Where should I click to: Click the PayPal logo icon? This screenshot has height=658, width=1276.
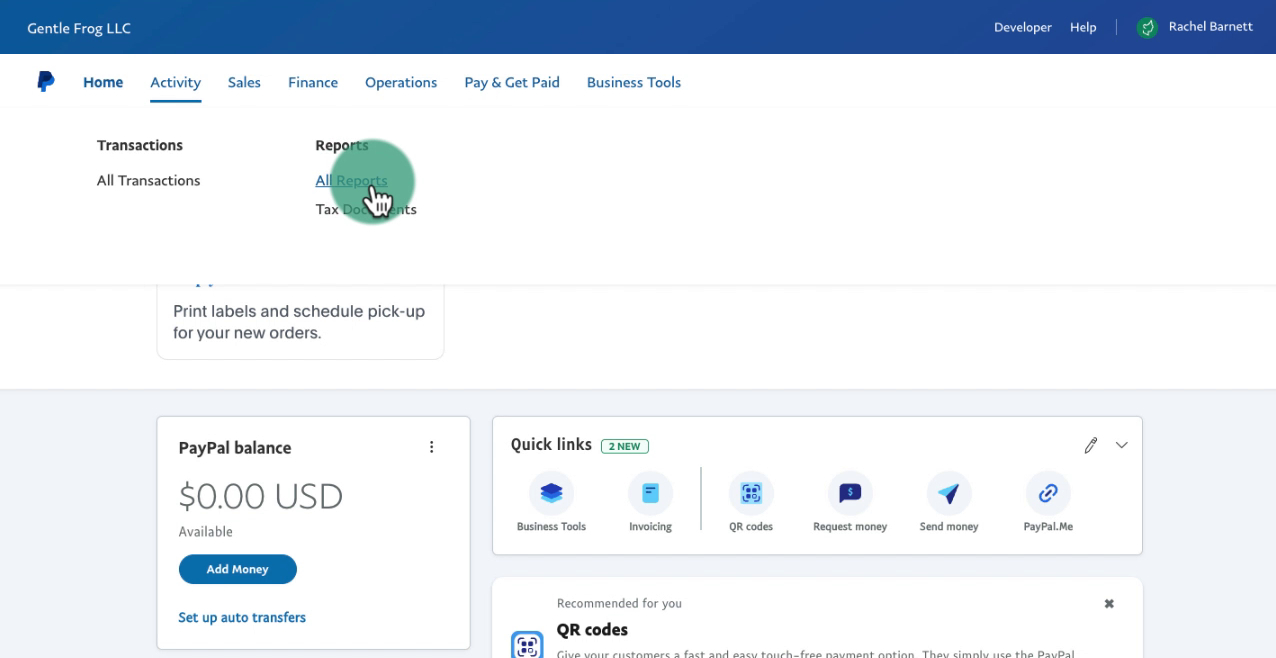45,82
